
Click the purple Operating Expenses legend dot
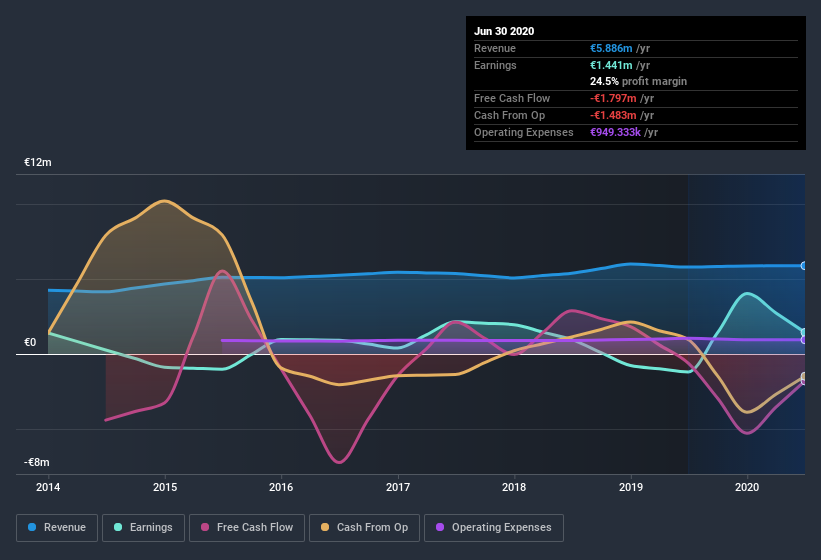(441, 527)
